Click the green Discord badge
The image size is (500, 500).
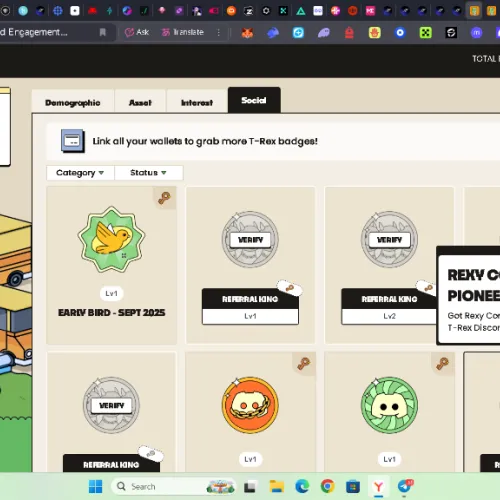click(389, 405)
